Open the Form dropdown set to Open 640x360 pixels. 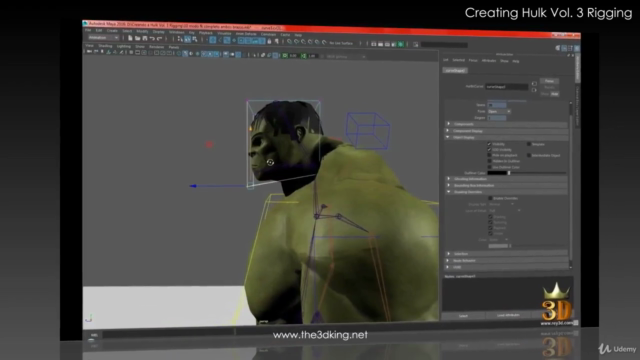(499, 111)
